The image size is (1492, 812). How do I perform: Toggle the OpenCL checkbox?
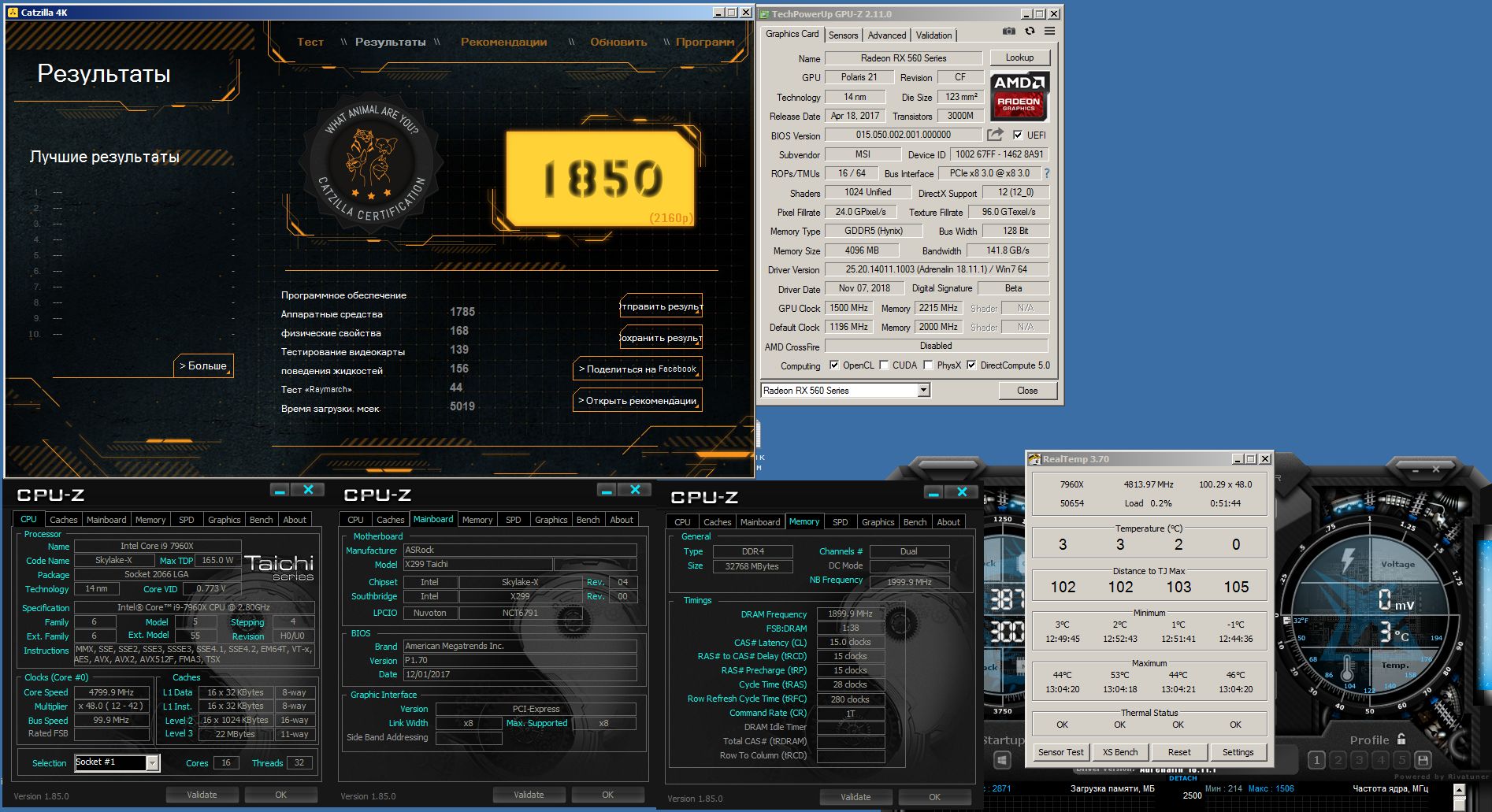coord(834,365)
